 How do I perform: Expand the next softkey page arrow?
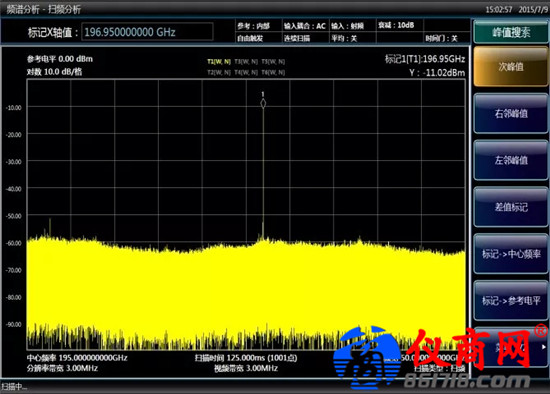544,347
